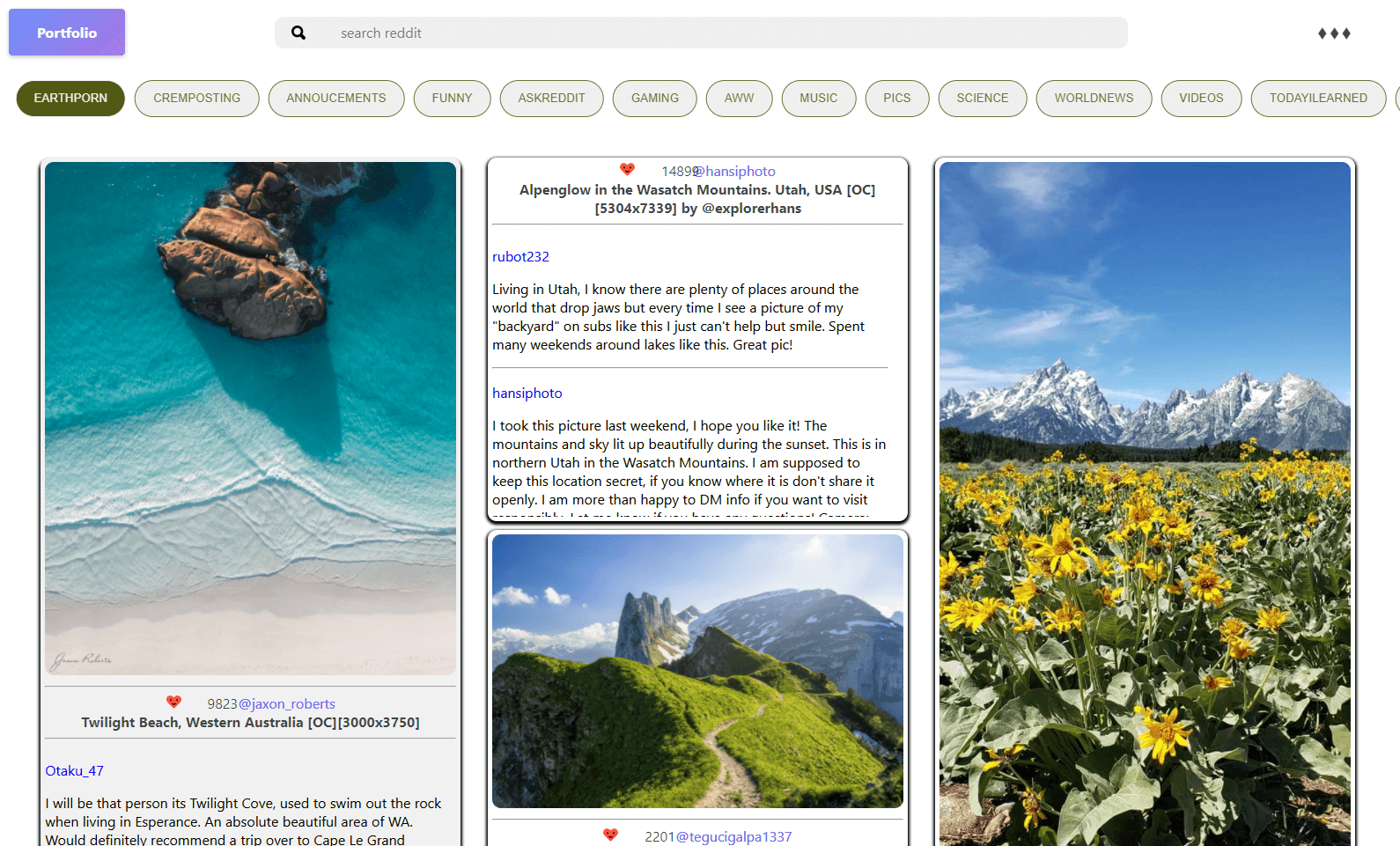Like the Twilight Beach post heart
Image resolution: width=1400 pixels, height=846 pixels.
pos(173,702)
